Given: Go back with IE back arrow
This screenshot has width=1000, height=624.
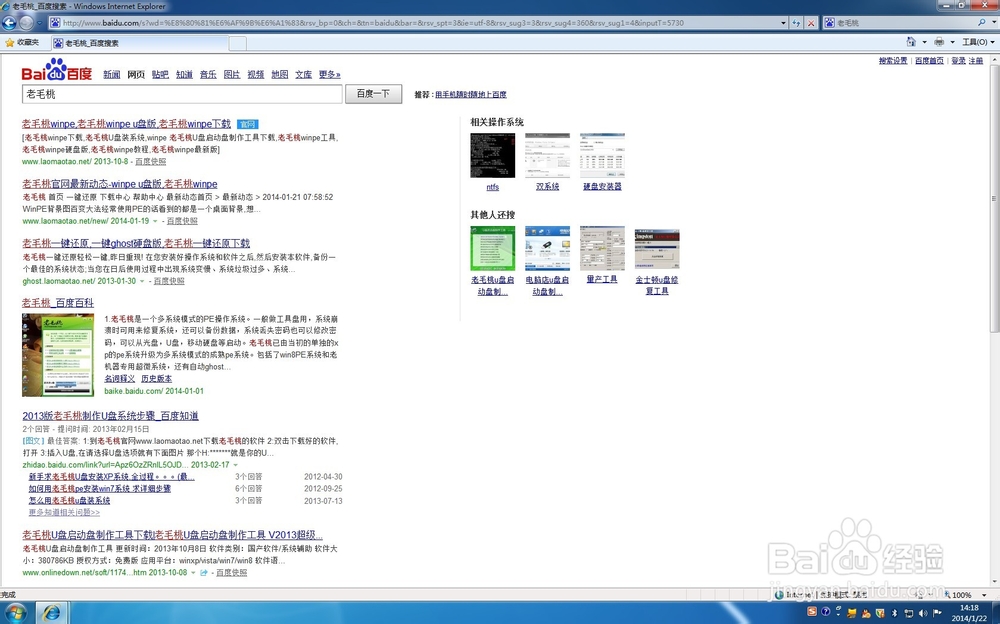Looking at the screenshot, I should pyautogui.click(x=9, y=23).
